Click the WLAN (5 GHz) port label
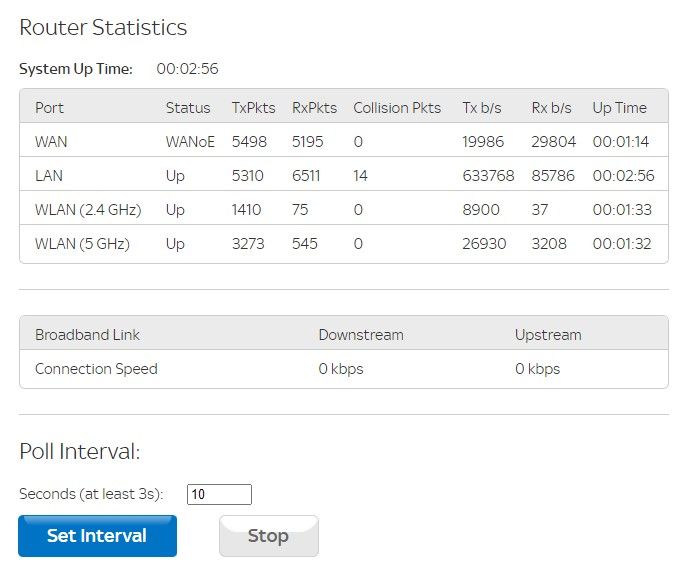 (82, 244)
